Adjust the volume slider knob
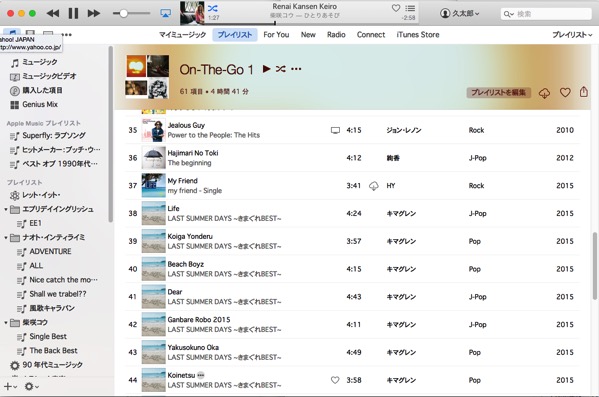599x397 pixels. [x=123, y=13]
